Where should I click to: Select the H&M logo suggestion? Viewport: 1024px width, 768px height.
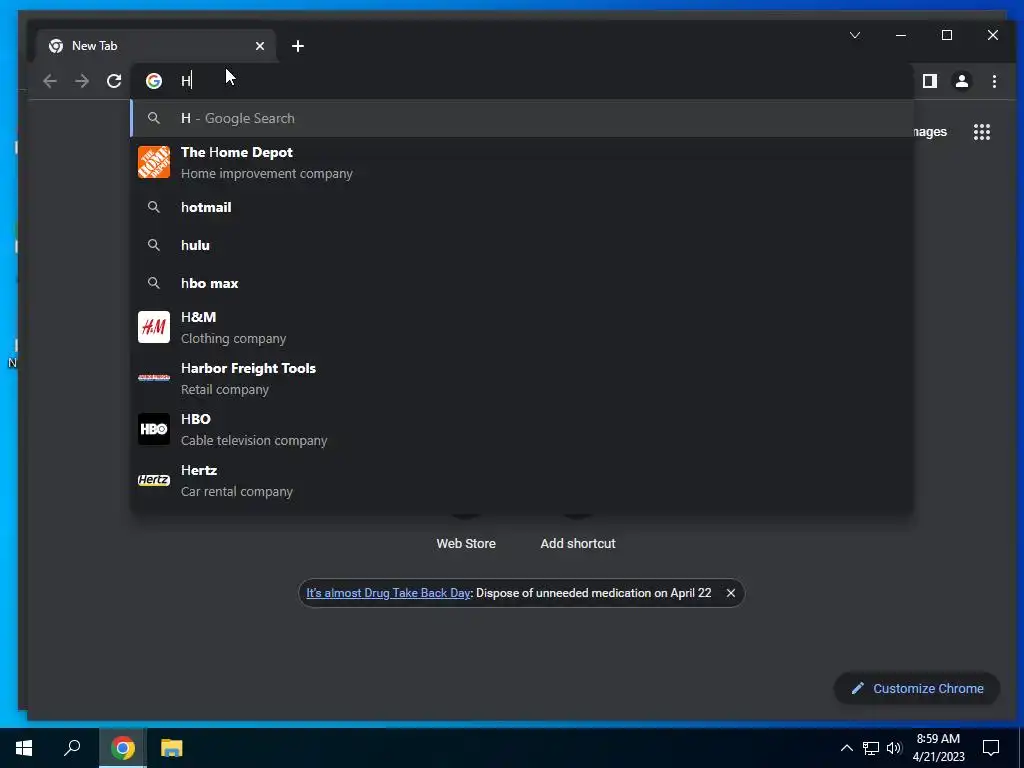tap(154, 327)
